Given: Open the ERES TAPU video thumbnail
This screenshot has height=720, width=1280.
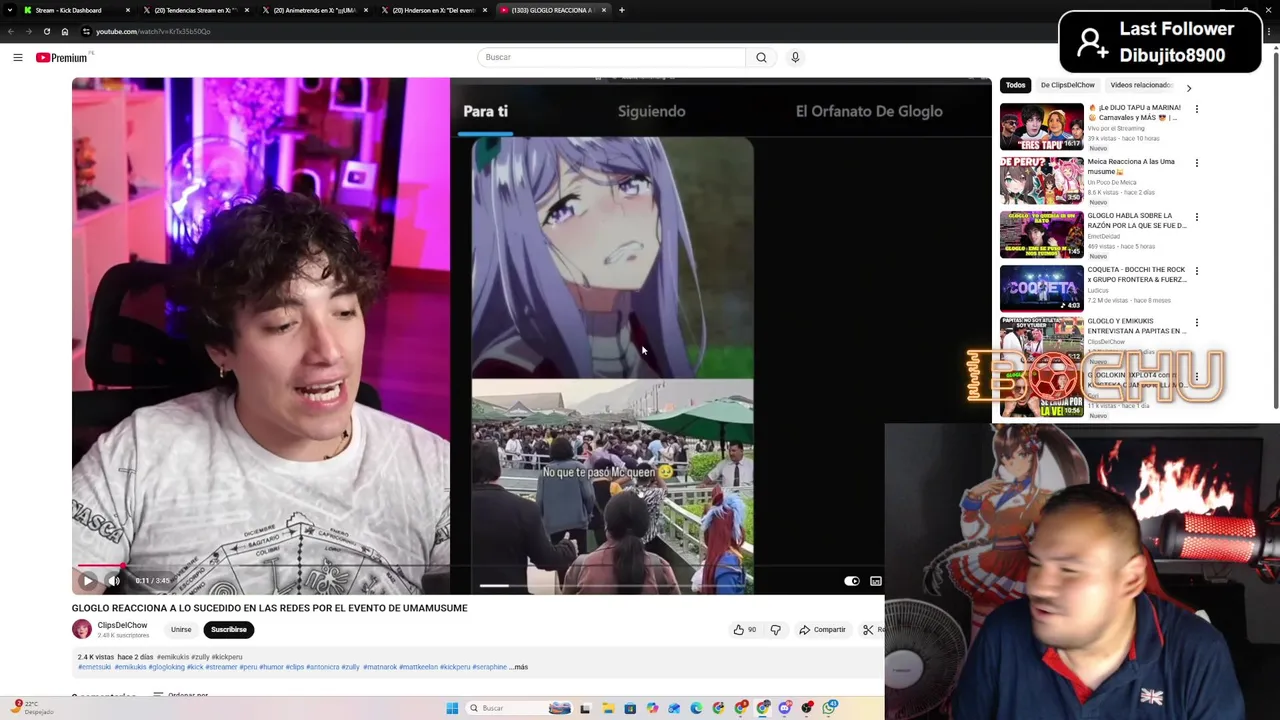Looking at the screenshot, I should click(x=1041, y=126).
